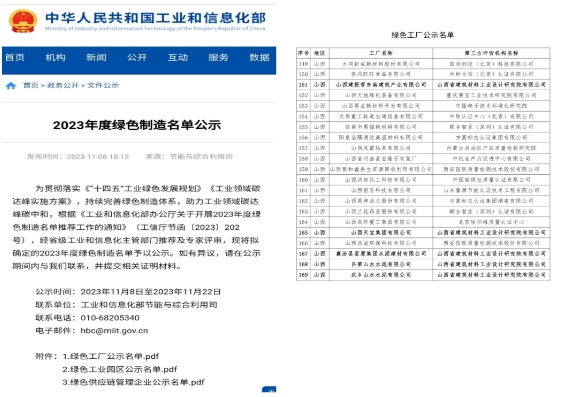582x397 pixels.
Task: Go to the 新闻 section
Action: click(96, 58)
